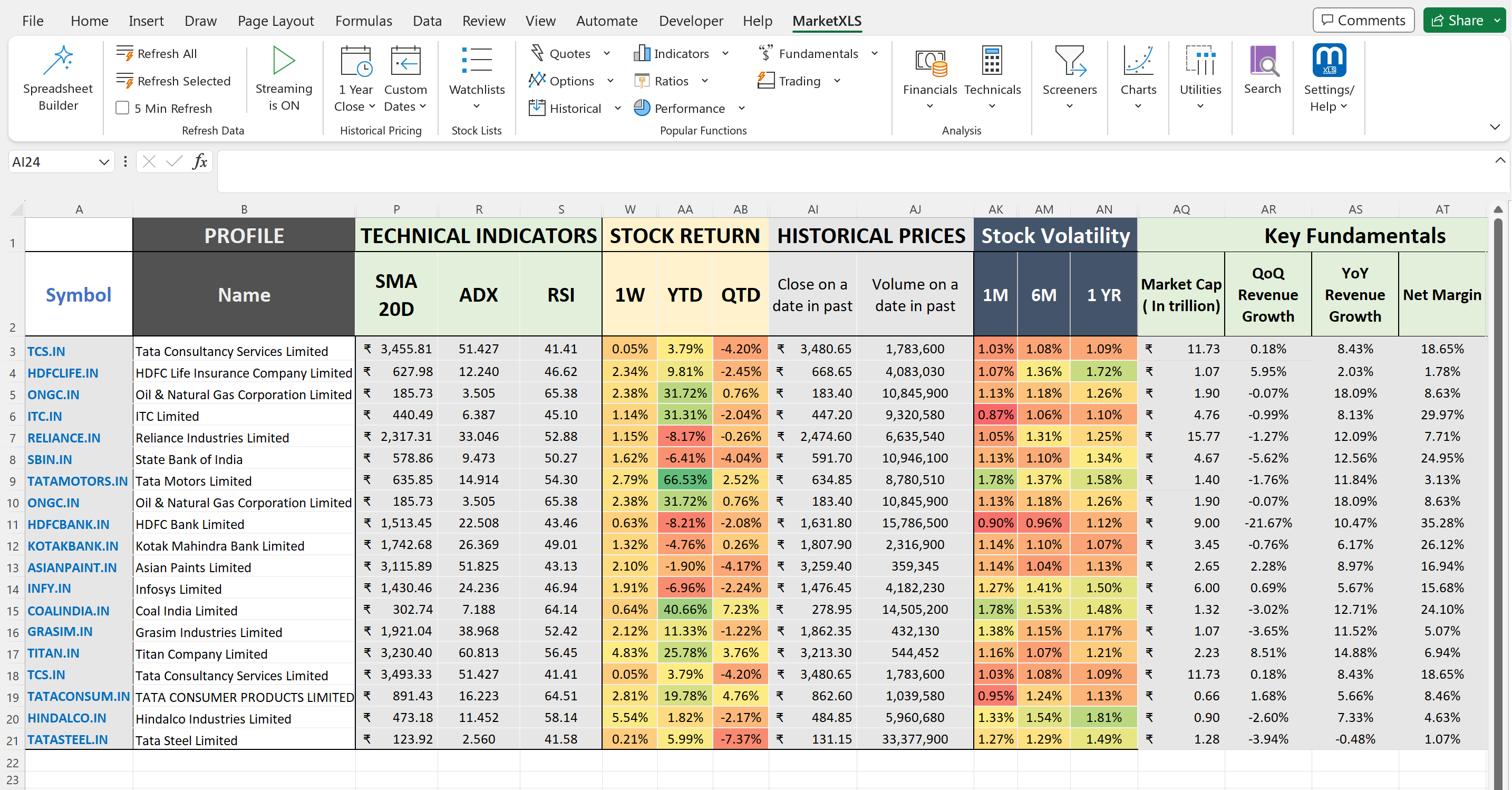
Task: Open the Charts icon
Action: tap(1138, 61)
